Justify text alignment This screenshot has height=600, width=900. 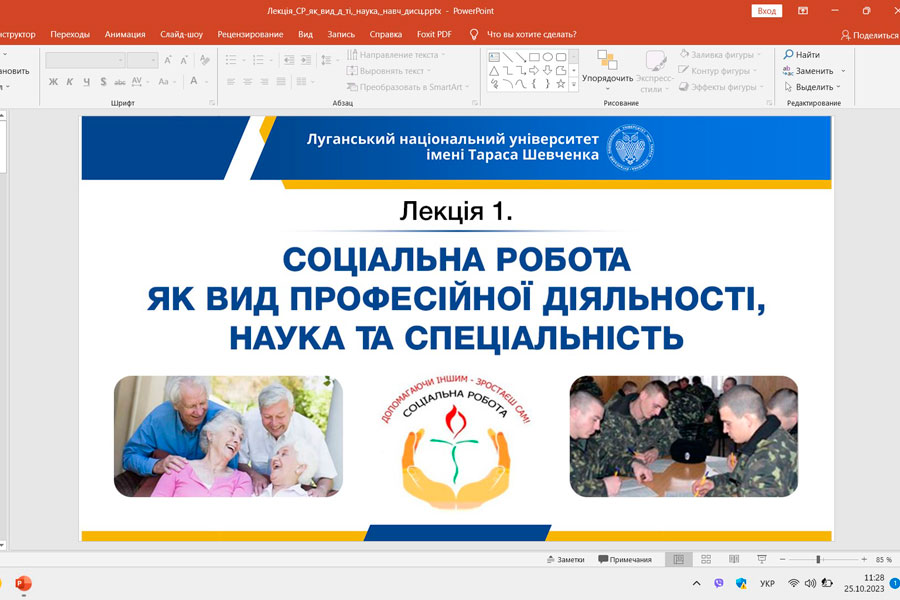[x=281, y=82]
